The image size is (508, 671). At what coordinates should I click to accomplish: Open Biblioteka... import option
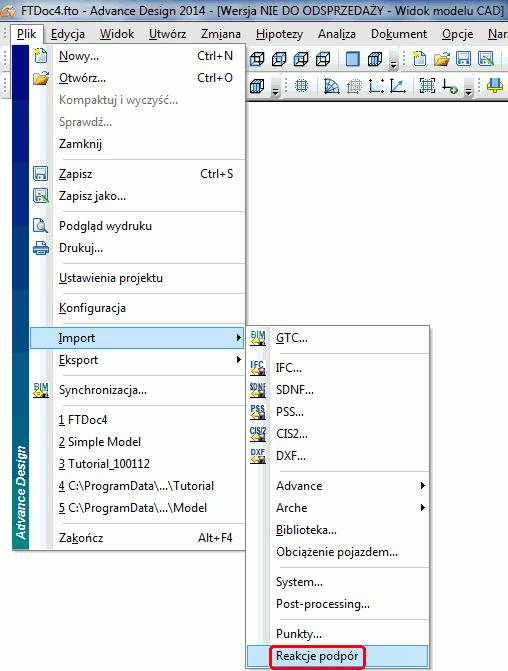338,530
